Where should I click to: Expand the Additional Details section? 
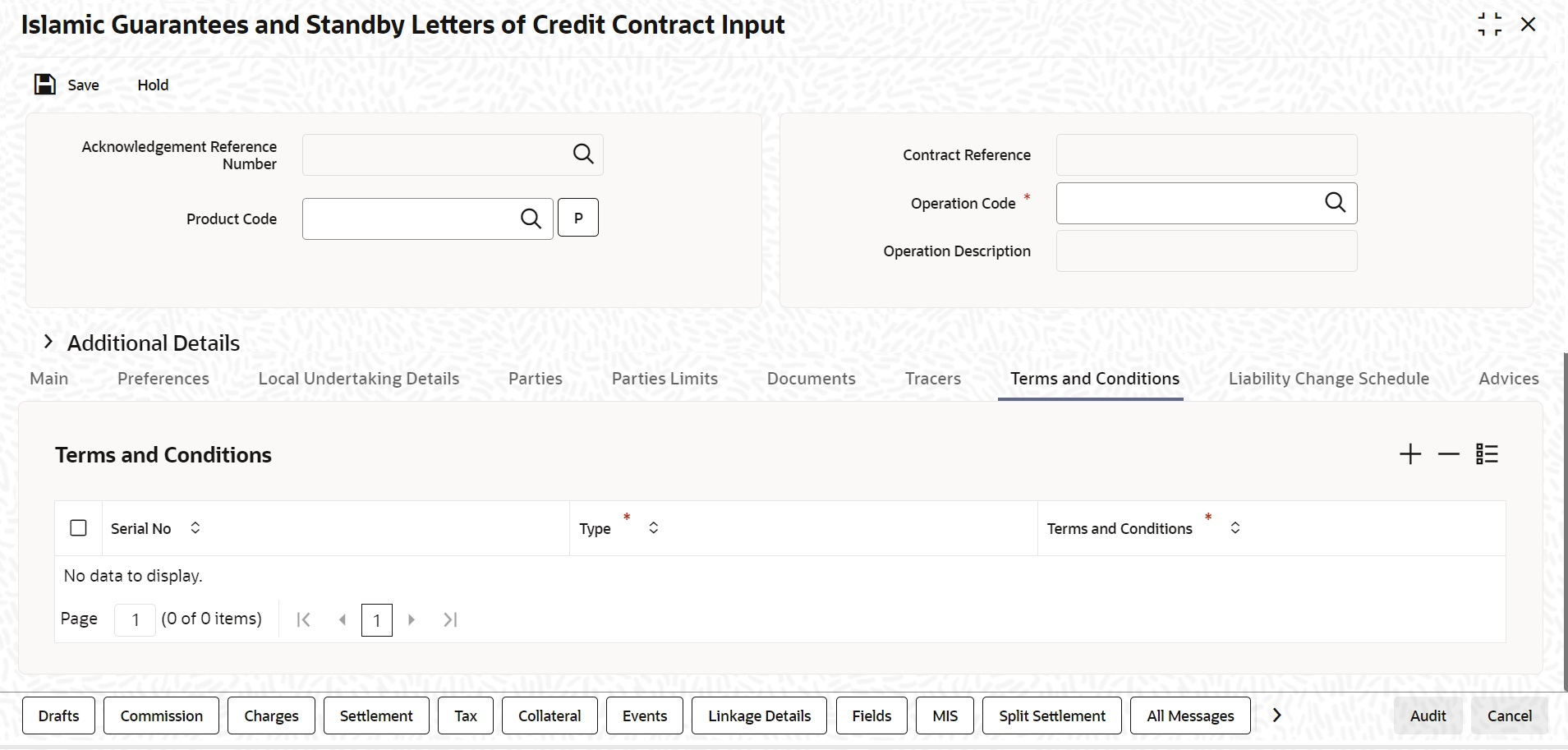[48, 342]
